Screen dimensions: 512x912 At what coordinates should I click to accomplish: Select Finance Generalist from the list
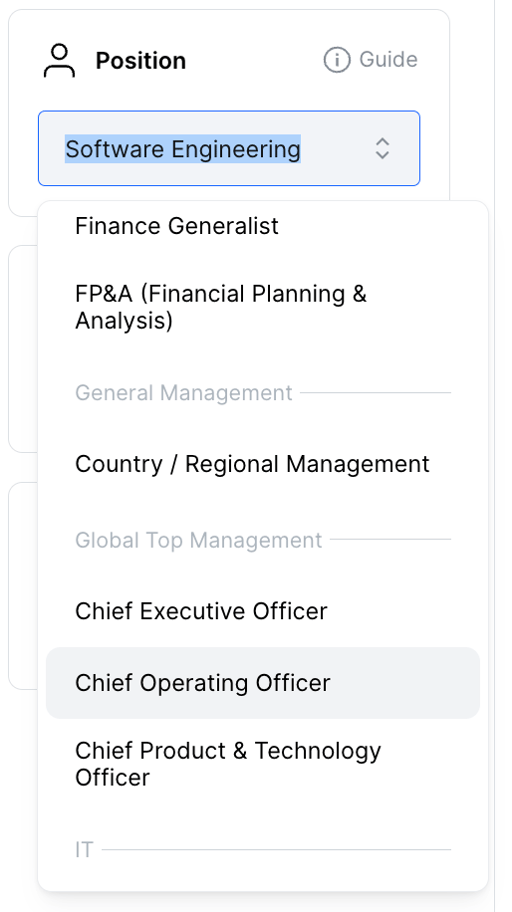(x=263, y=226)
